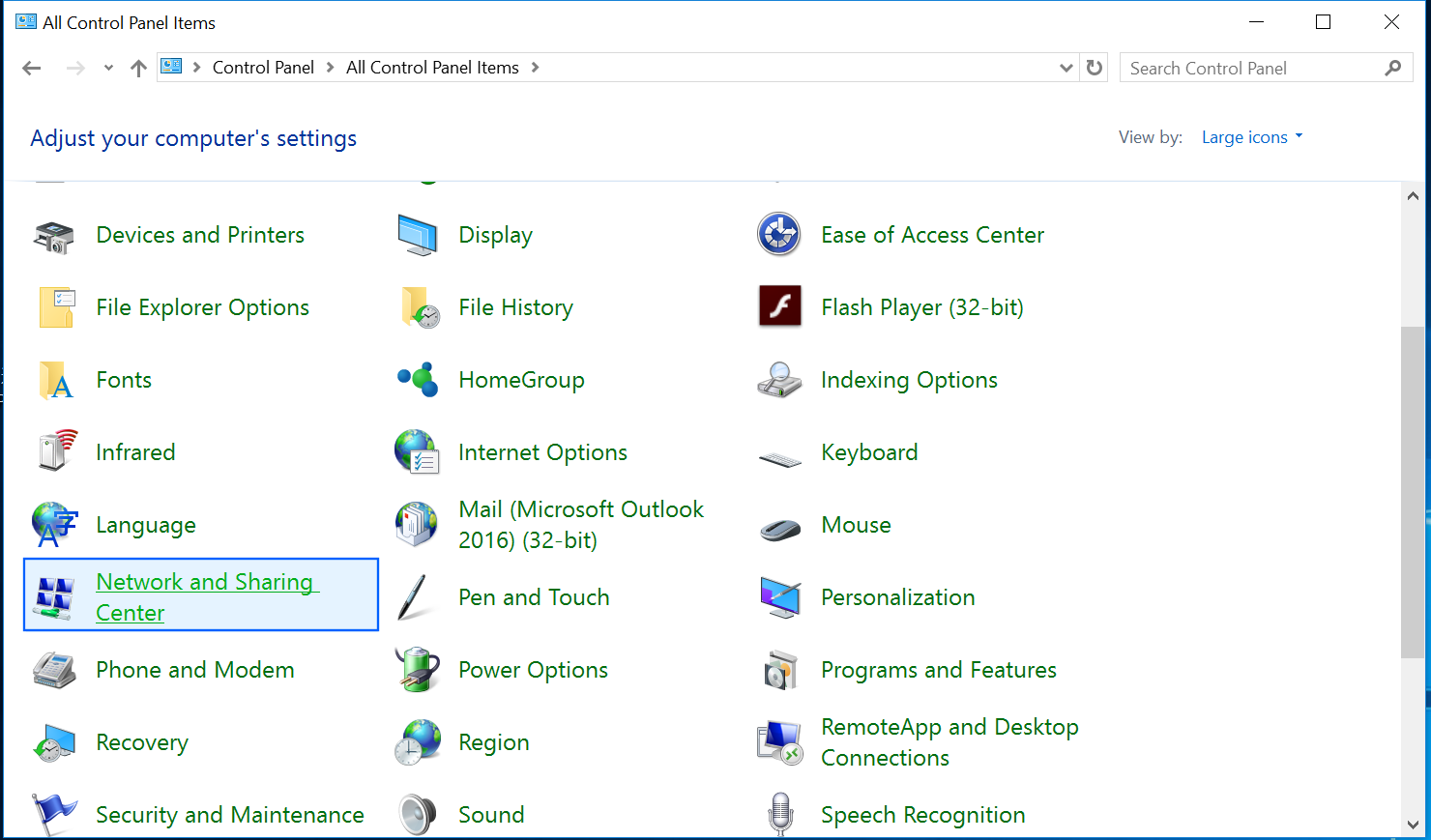Open the Display link
The image size is (1431, 840).
495,235
